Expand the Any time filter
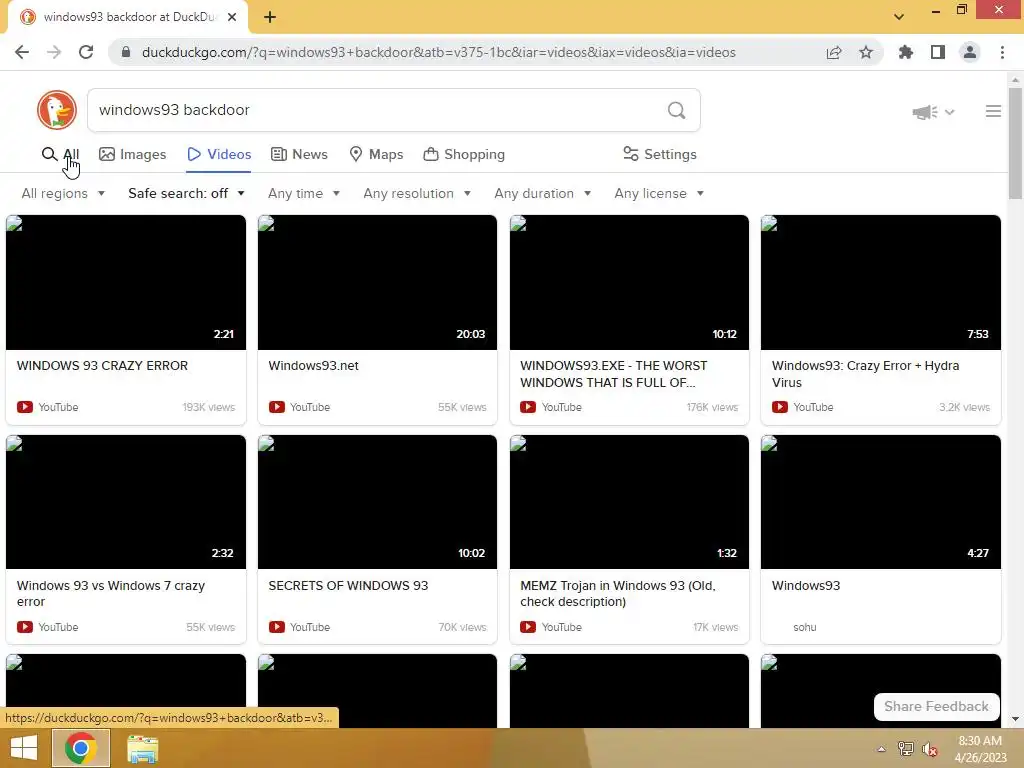 click(304, 193)
